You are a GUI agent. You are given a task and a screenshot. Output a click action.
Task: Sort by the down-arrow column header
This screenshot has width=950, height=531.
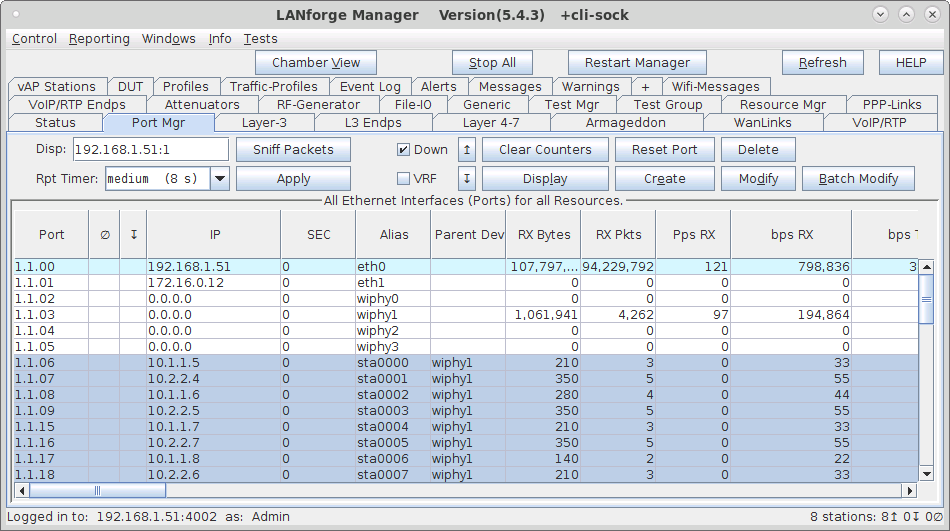pos(133,235)
